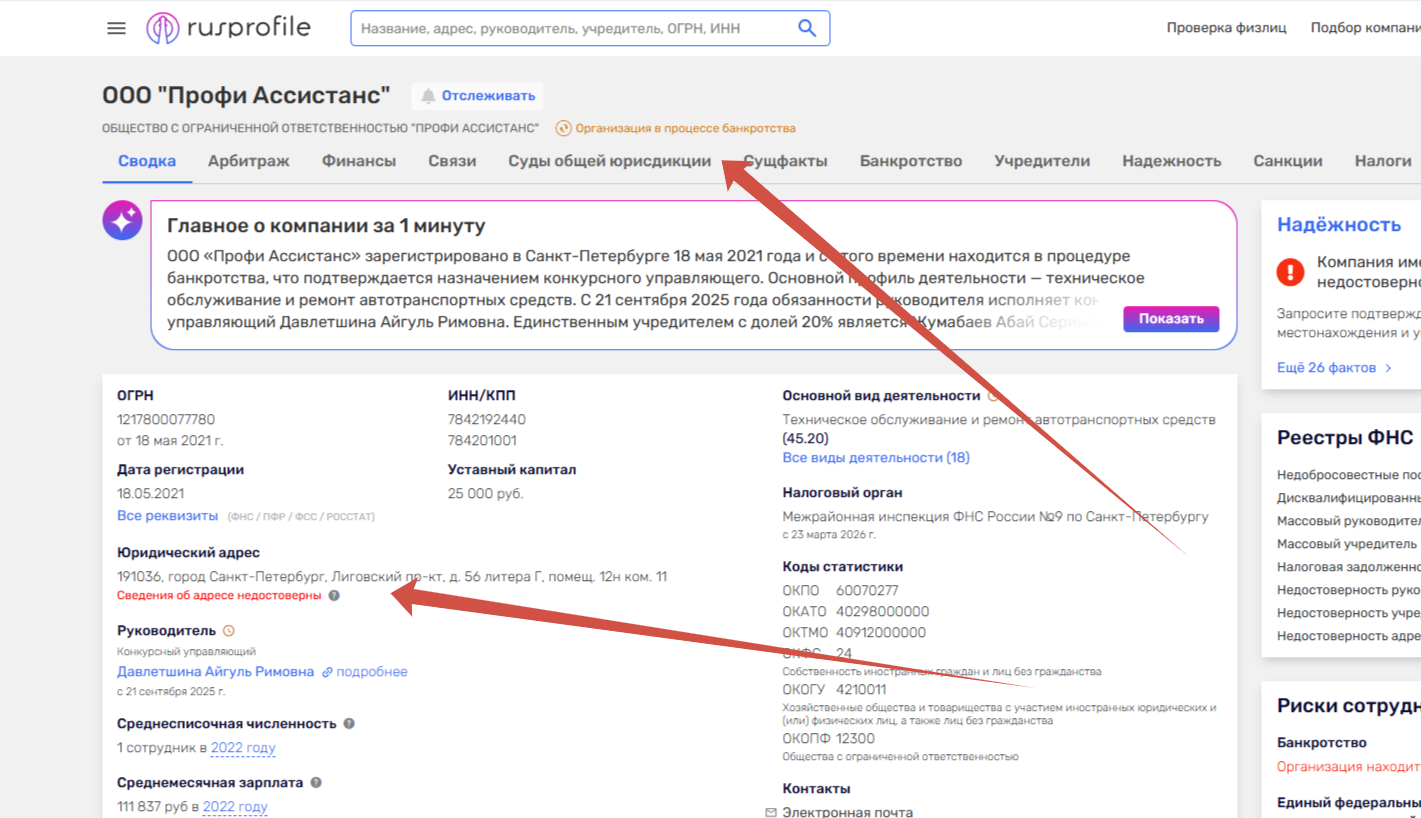Click the help icon near Среднемесячная зарплата
Image resolution: width=1421 pixels, height=818 pixels.
[315, 783]
